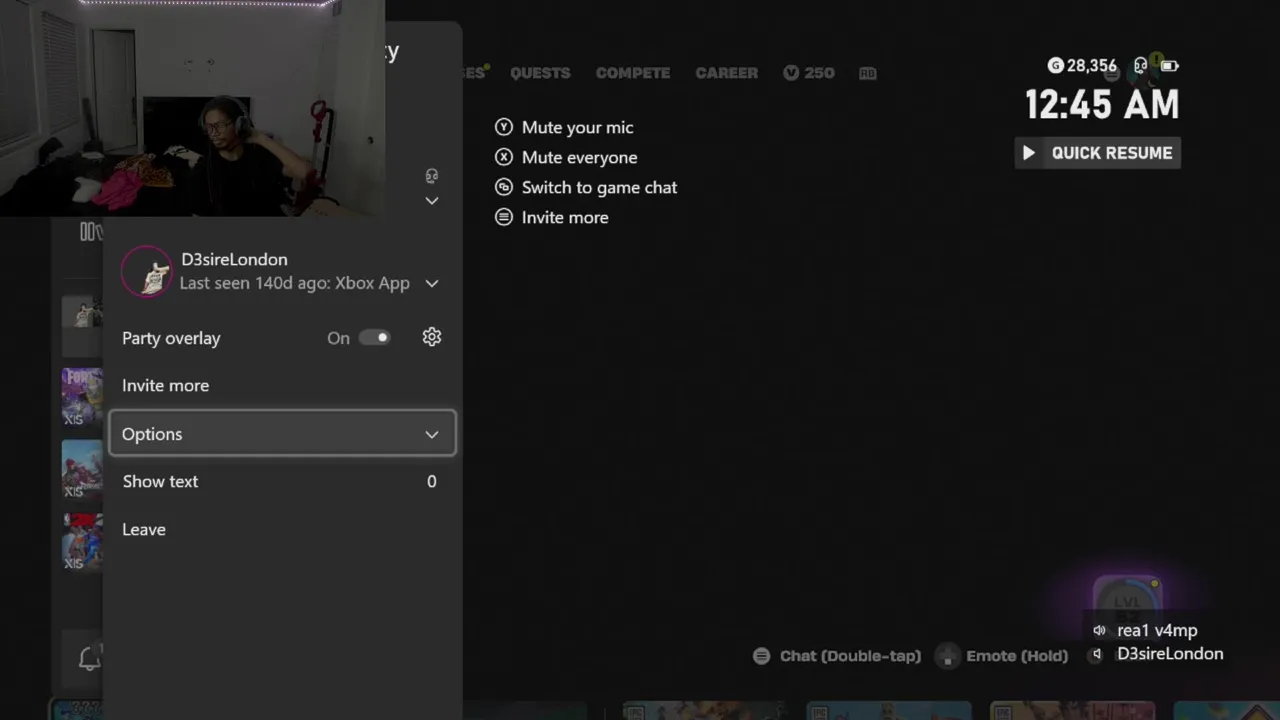Click menu button icon beside Invite more hint
Viewport: 1280px width, 720px height.
(x=504, y=217)
